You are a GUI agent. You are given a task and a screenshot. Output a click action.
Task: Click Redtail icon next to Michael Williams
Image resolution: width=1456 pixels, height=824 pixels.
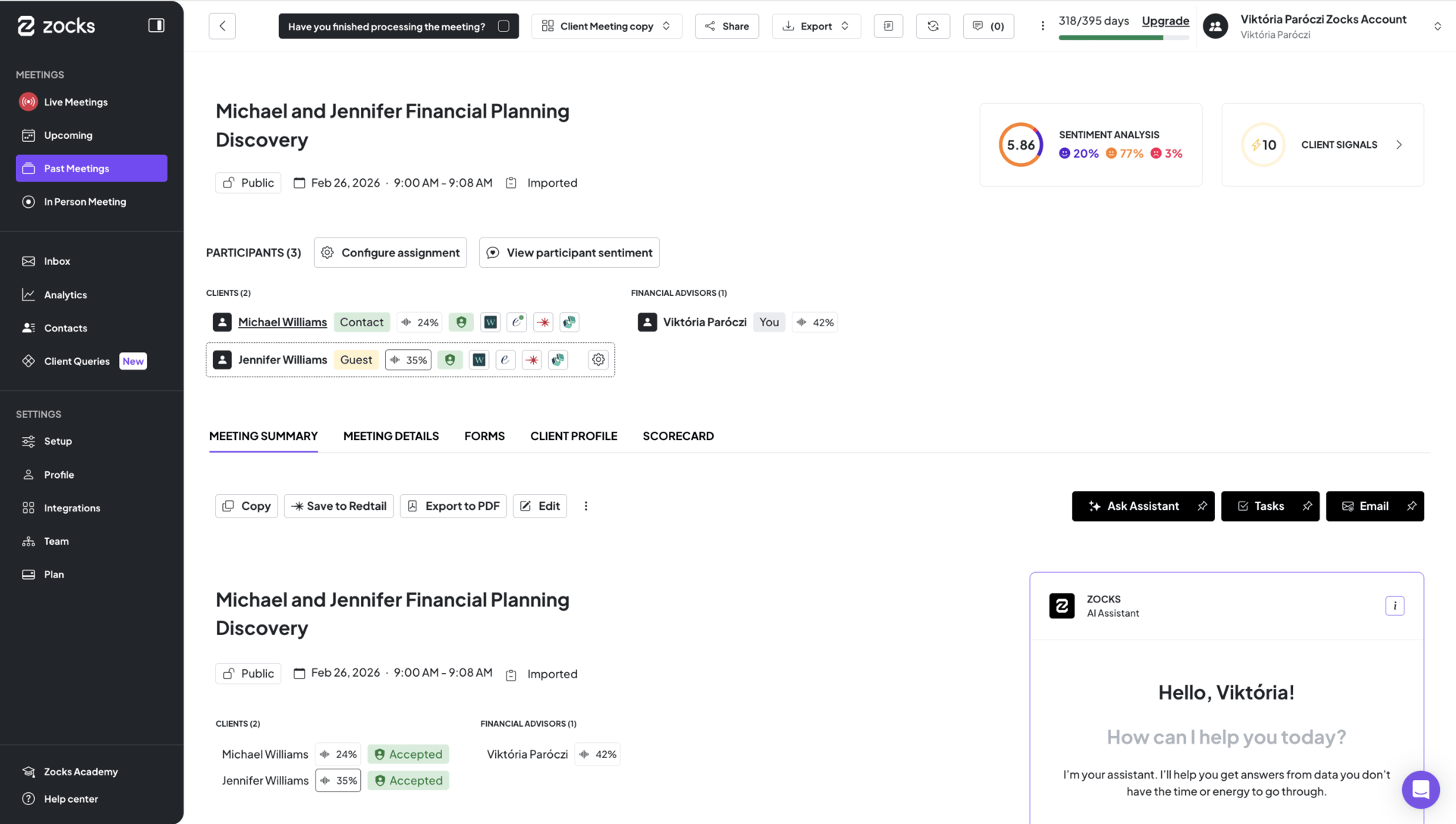click(x=544, y=322)
